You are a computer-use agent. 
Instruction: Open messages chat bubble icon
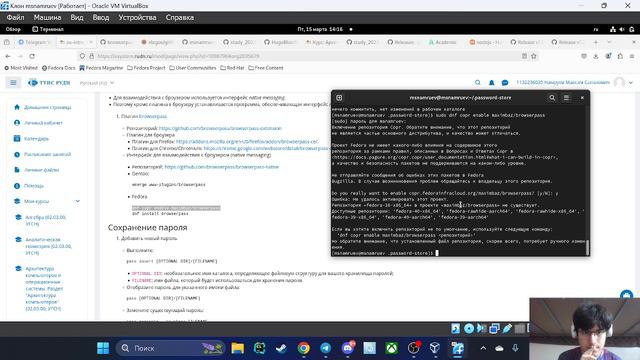[x=505, y=82]
